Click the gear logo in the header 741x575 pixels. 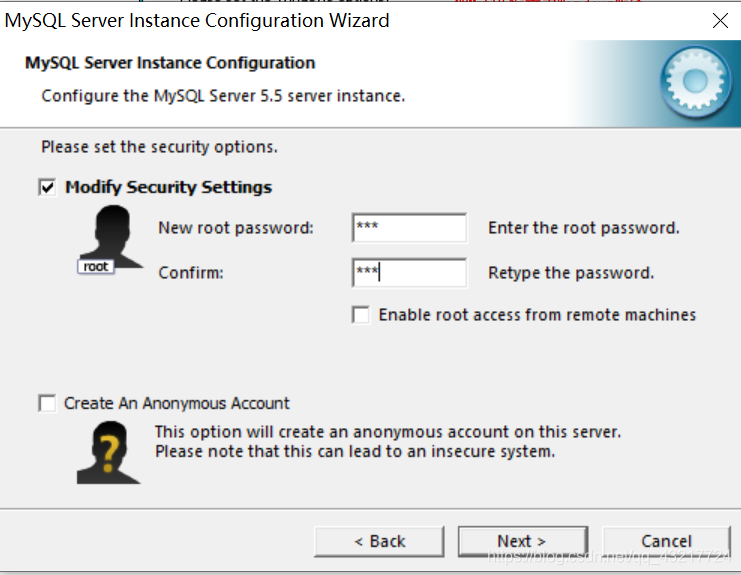695,81
